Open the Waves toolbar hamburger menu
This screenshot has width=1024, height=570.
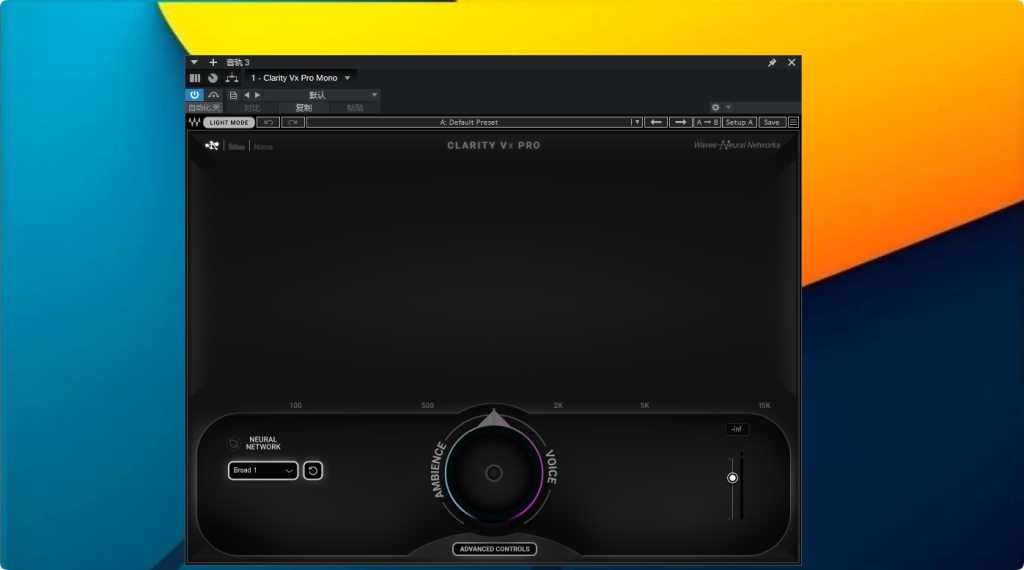[x=793, y=122]
